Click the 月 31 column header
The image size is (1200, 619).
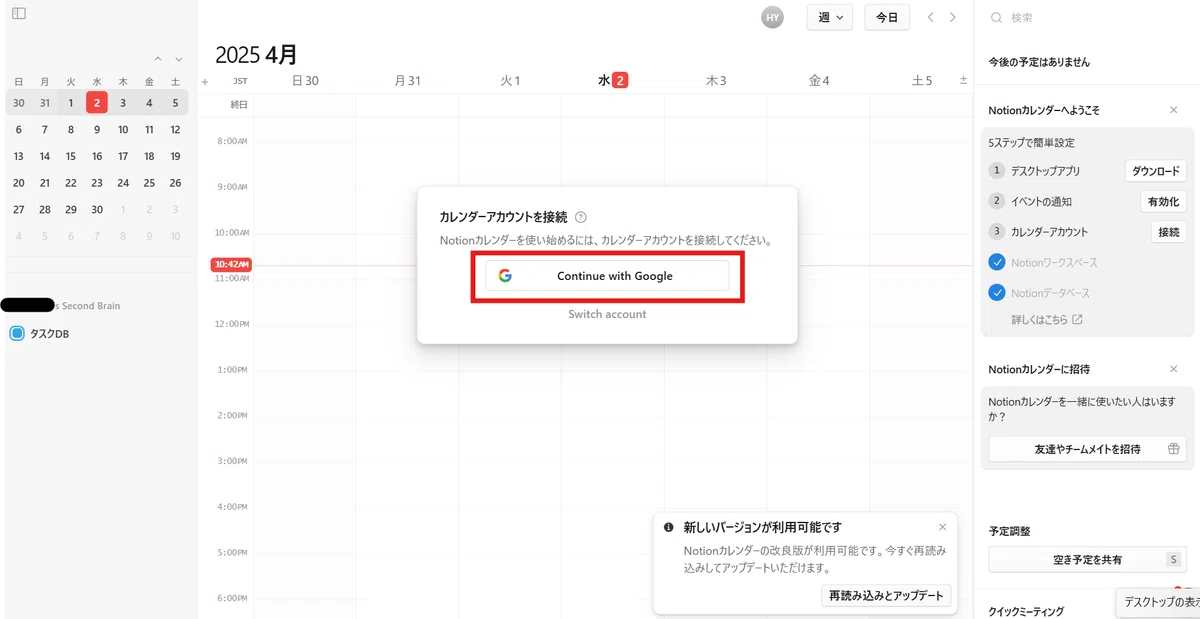[x=407, y=81]
